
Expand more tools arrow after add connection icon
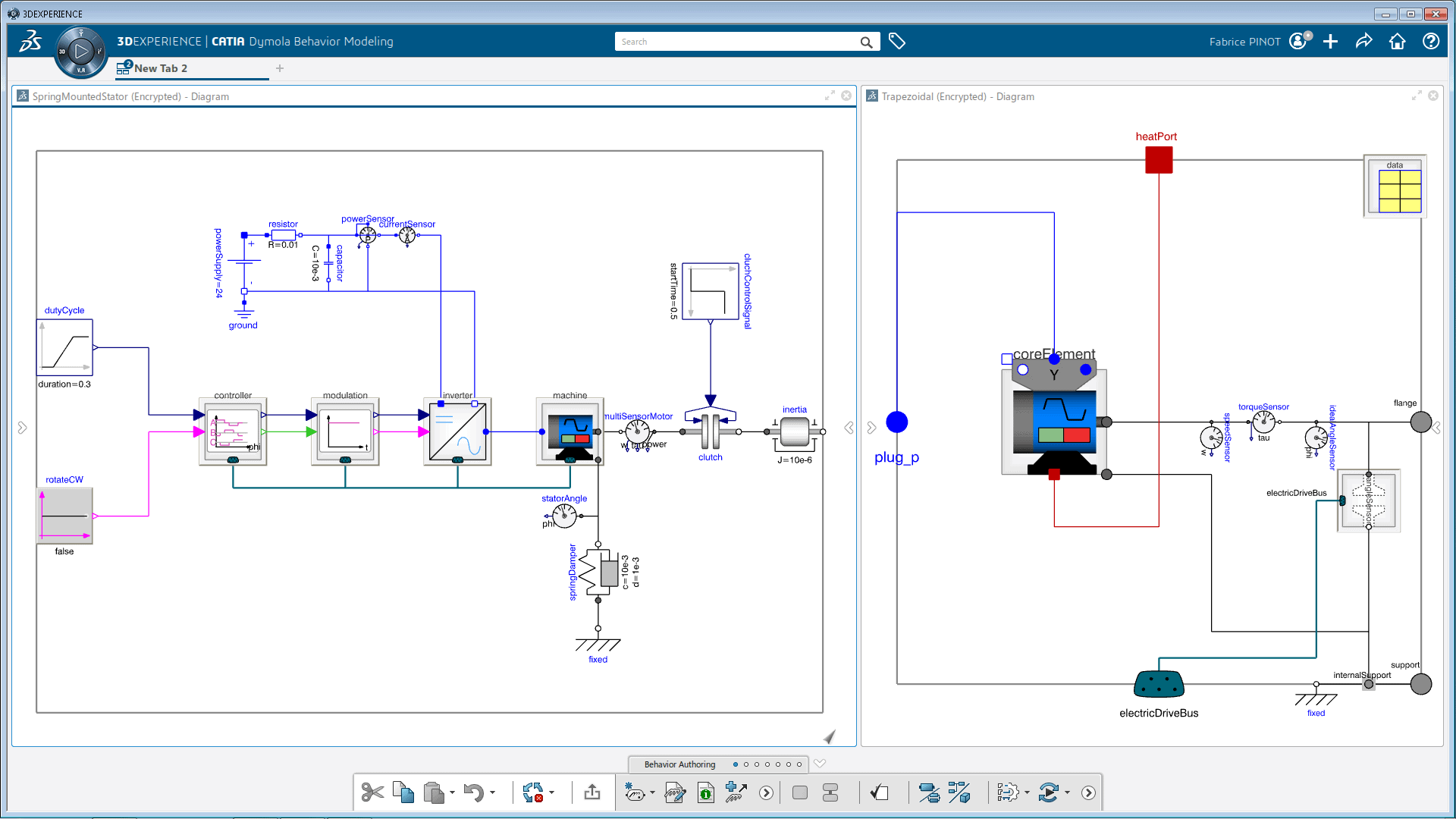tap(767, 793)
